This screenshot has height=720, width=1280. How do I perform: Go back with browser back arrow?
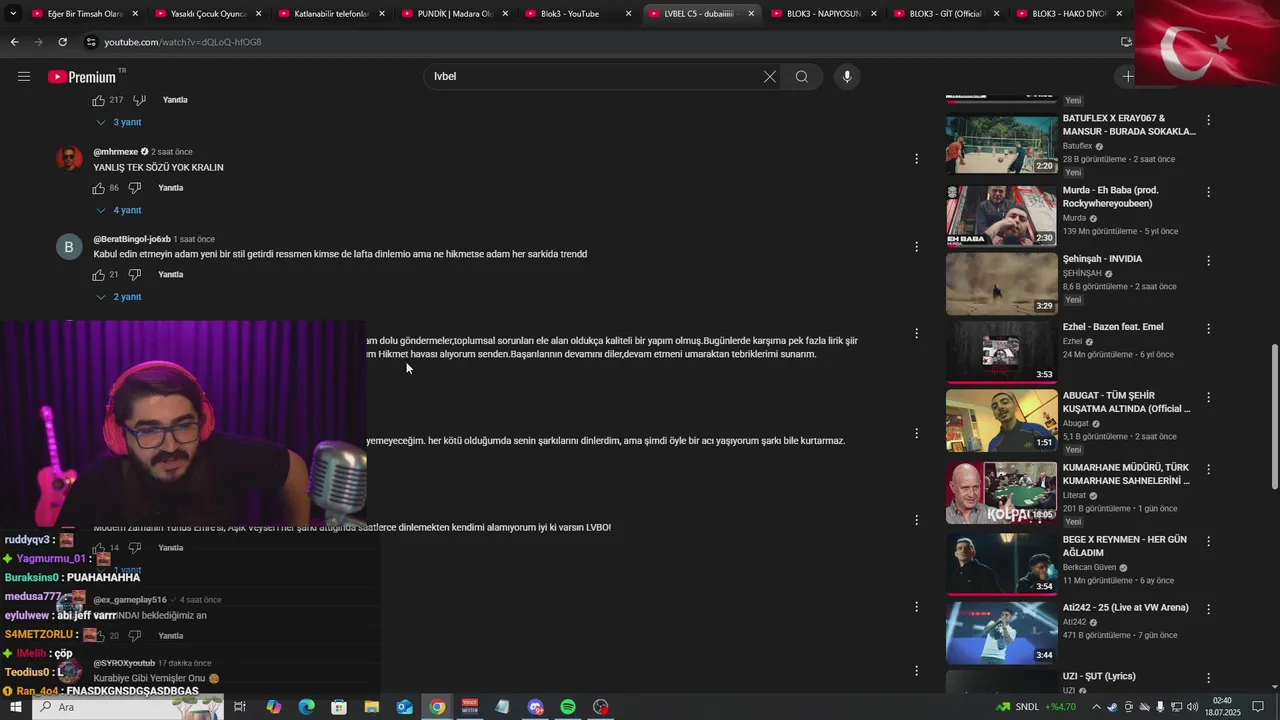point(14,42)
